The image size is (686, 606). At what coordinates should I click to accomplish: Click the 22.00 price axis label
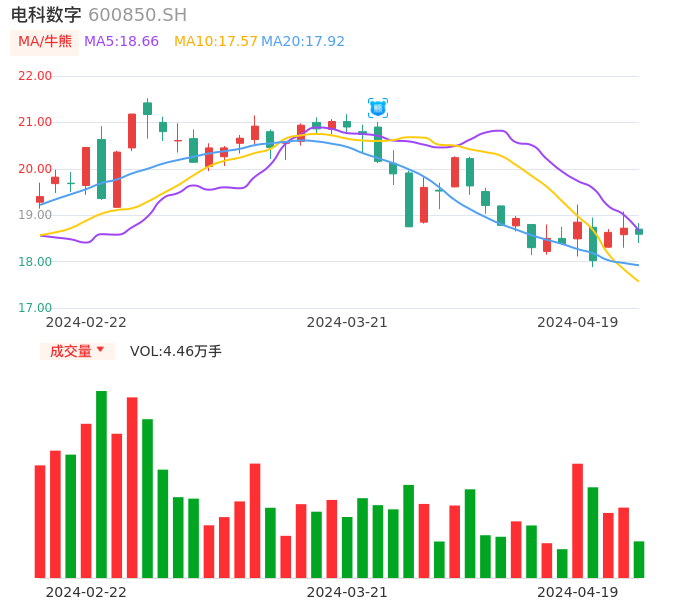coord(35,76)
